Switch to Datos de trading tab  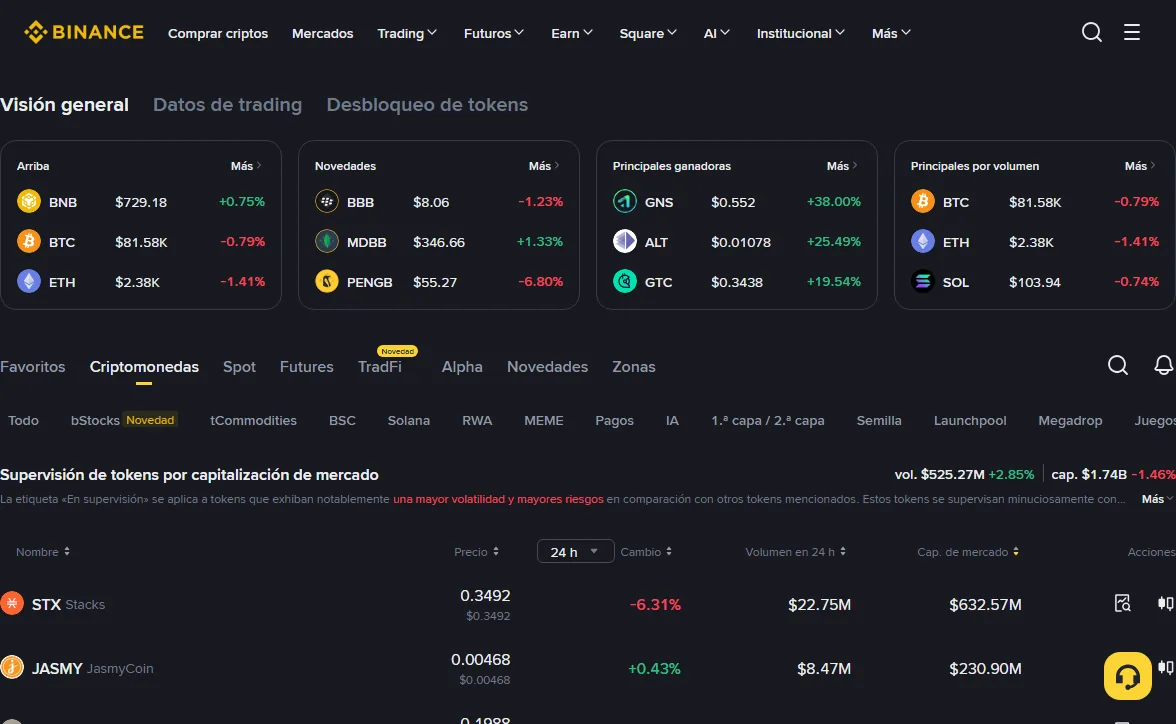(227, 104)
